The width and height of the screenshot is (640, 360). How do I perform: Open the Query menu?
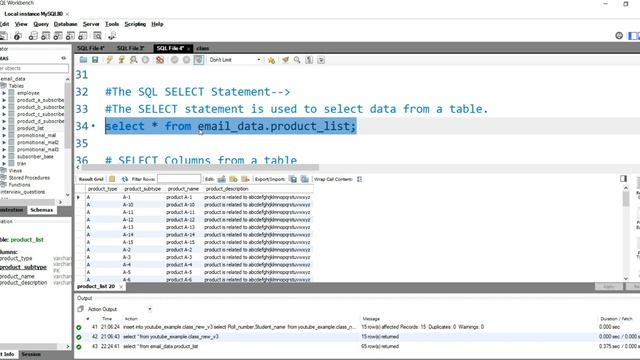click(41, 24)
